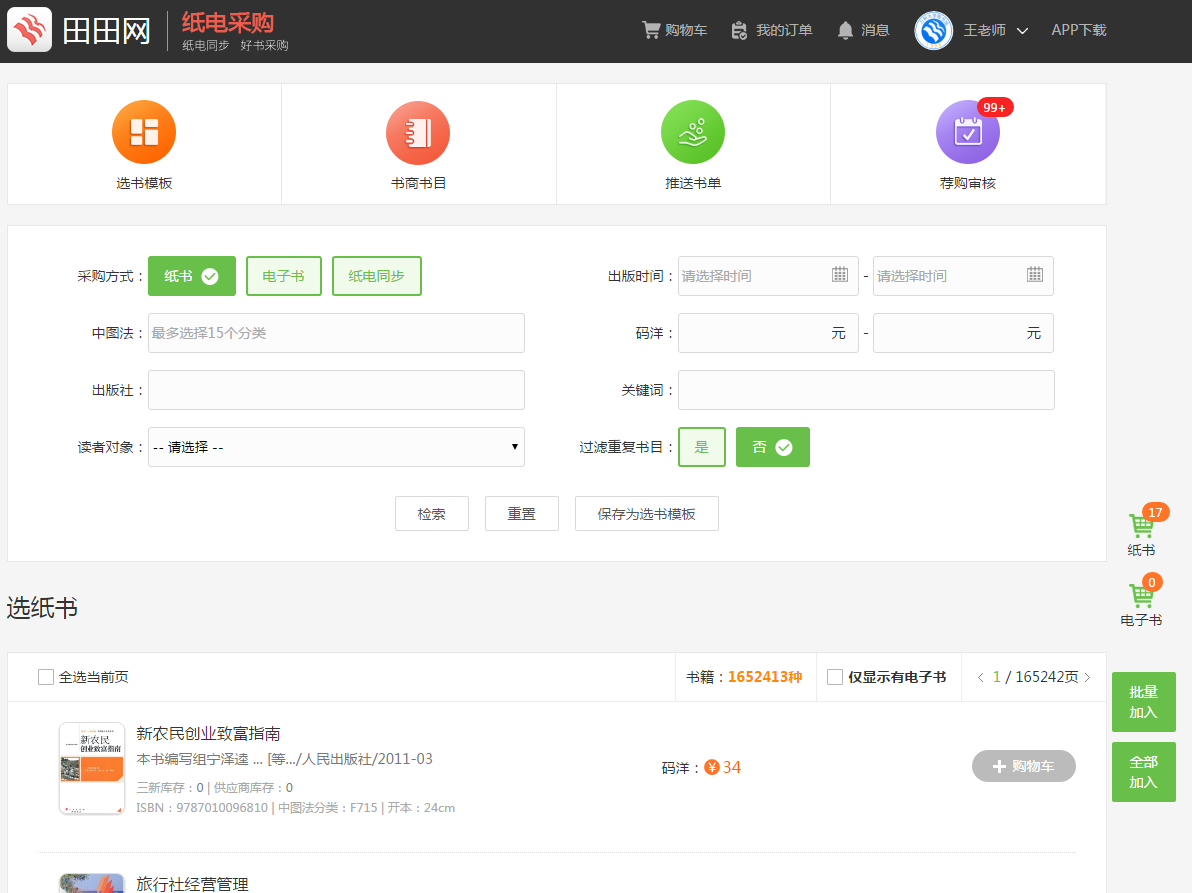Open the 选书模板 tab label
Screen dimensions: 1192x893
144,183
